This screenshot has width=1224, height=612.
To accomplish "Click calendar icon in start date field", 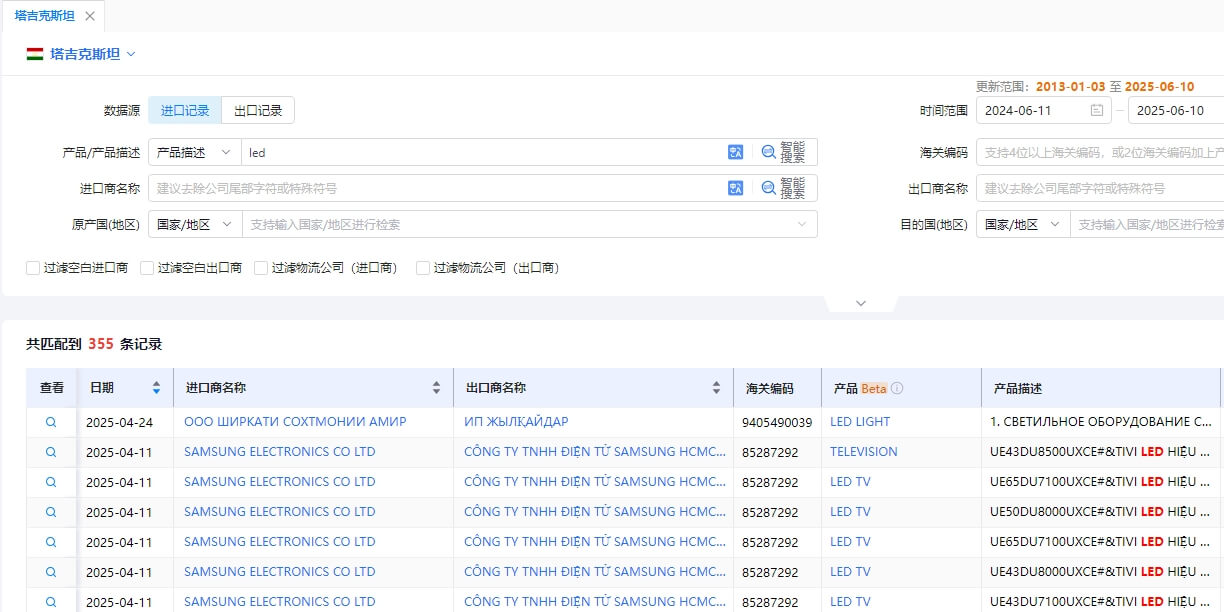I will (1097, 111).
